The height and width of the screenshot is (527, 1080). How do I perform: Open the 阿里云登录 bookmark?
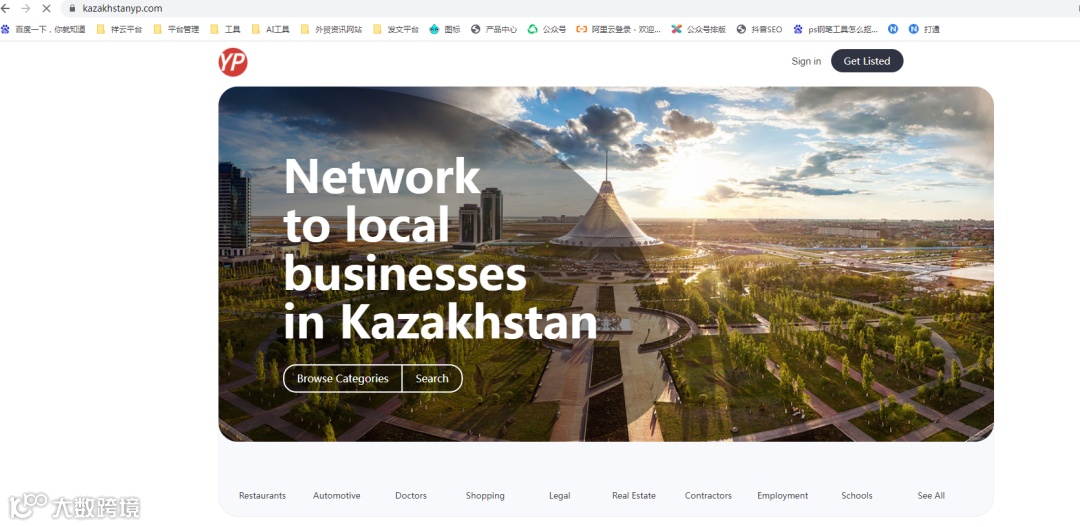[x=619, y=29]
